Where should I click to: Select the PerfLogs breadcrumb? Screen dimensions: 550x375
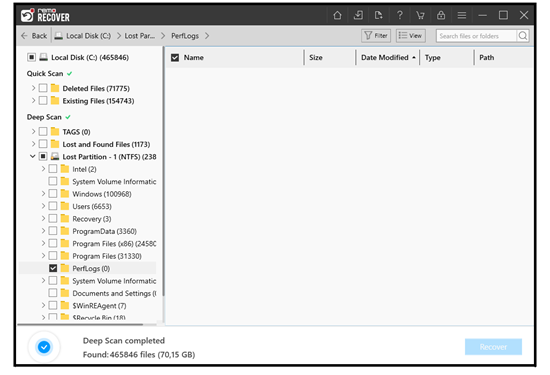pos(185,36)
